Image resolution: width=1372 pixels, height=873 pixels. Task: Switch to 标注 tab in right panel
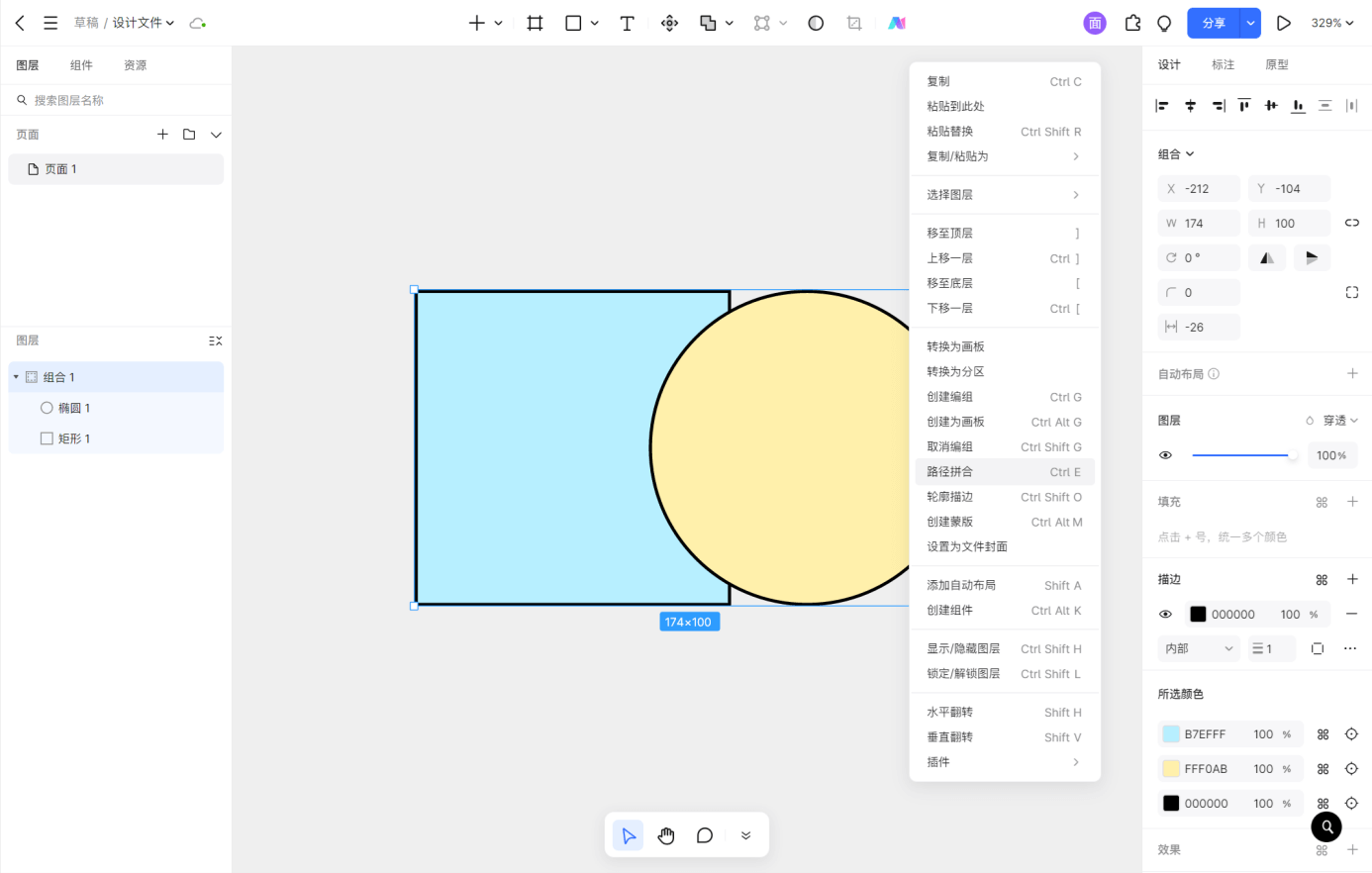point(1224,64)
